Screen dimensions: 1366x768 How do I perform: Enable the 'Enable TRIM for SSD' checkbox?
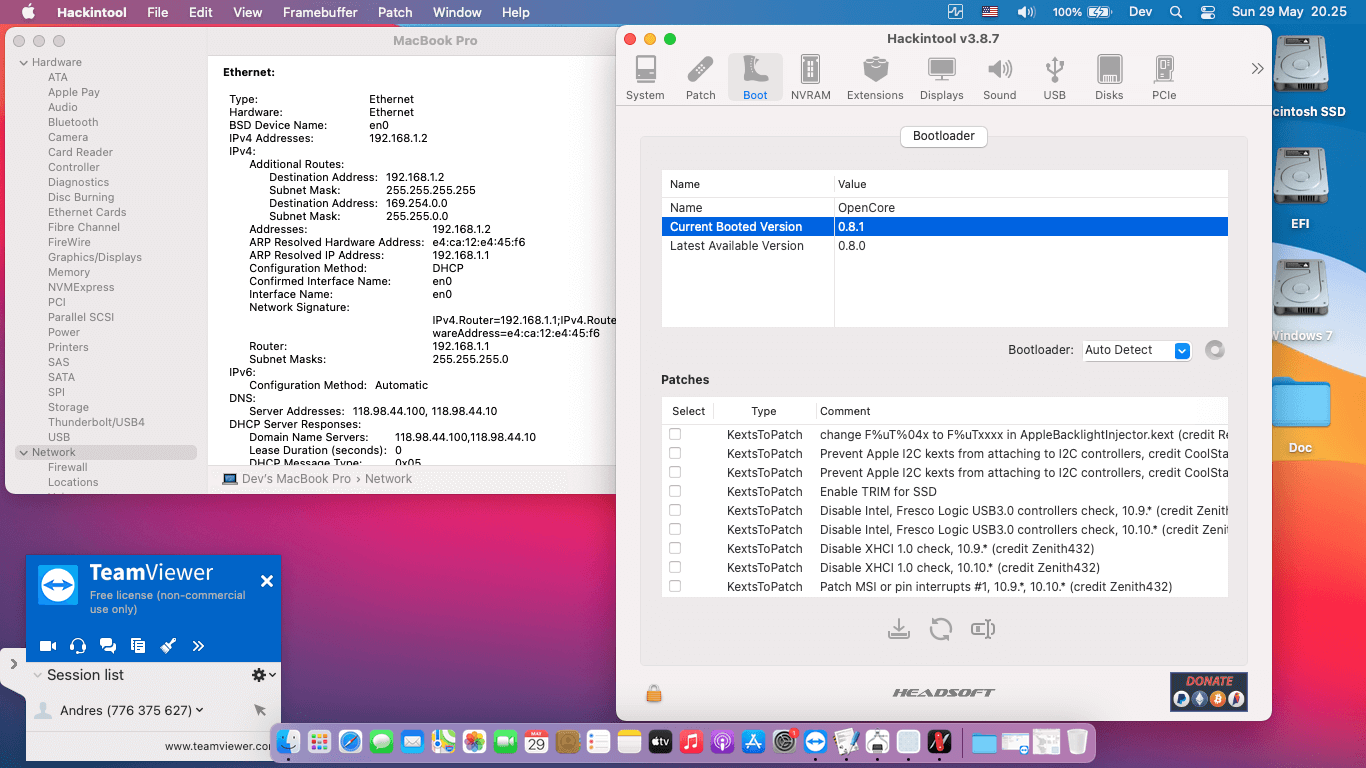(x=675, y=491)
